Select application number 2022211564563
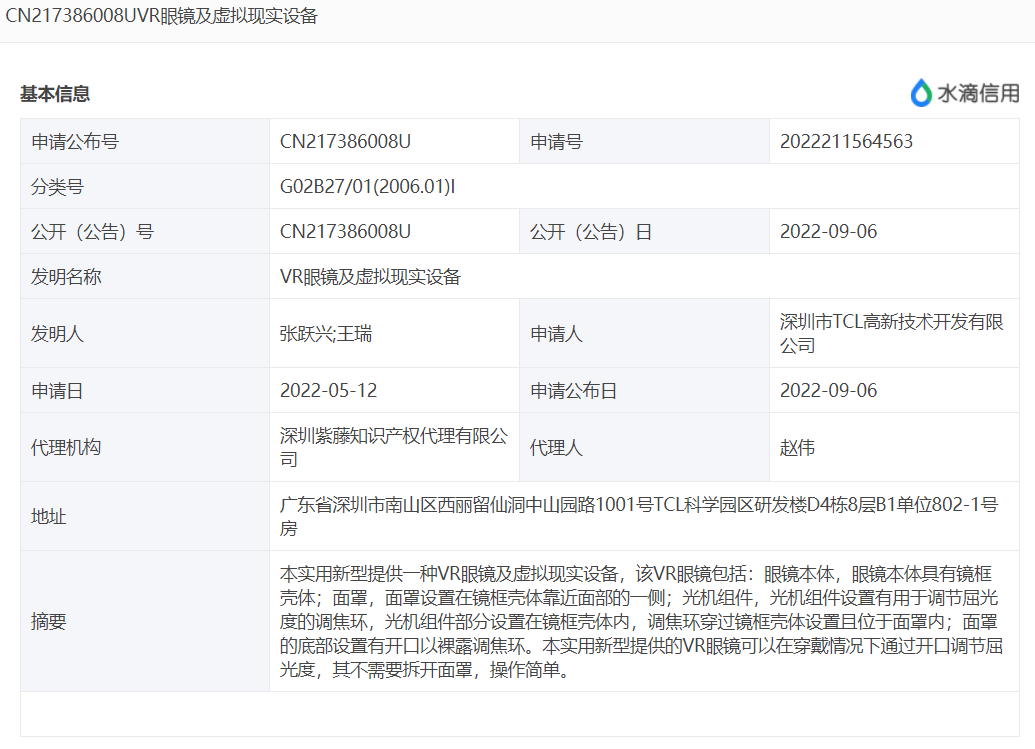This screenshot has height=749, width=1035. (846, 141)
